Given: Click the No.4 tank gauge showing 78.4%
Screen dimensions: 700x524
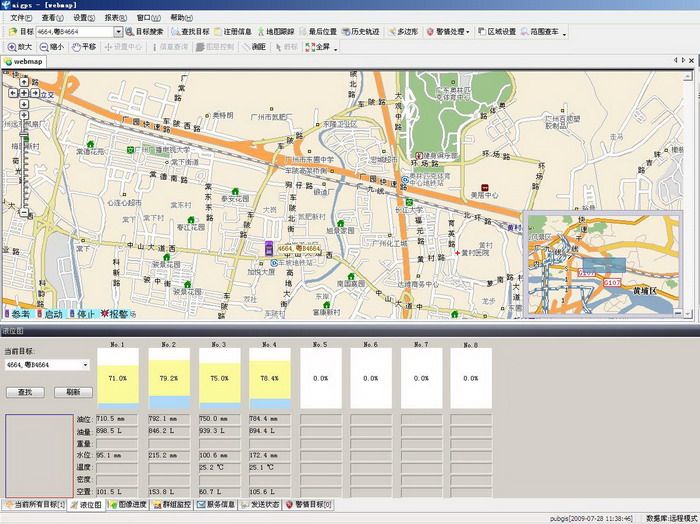Looking at the screenshot, I should 270,378.
